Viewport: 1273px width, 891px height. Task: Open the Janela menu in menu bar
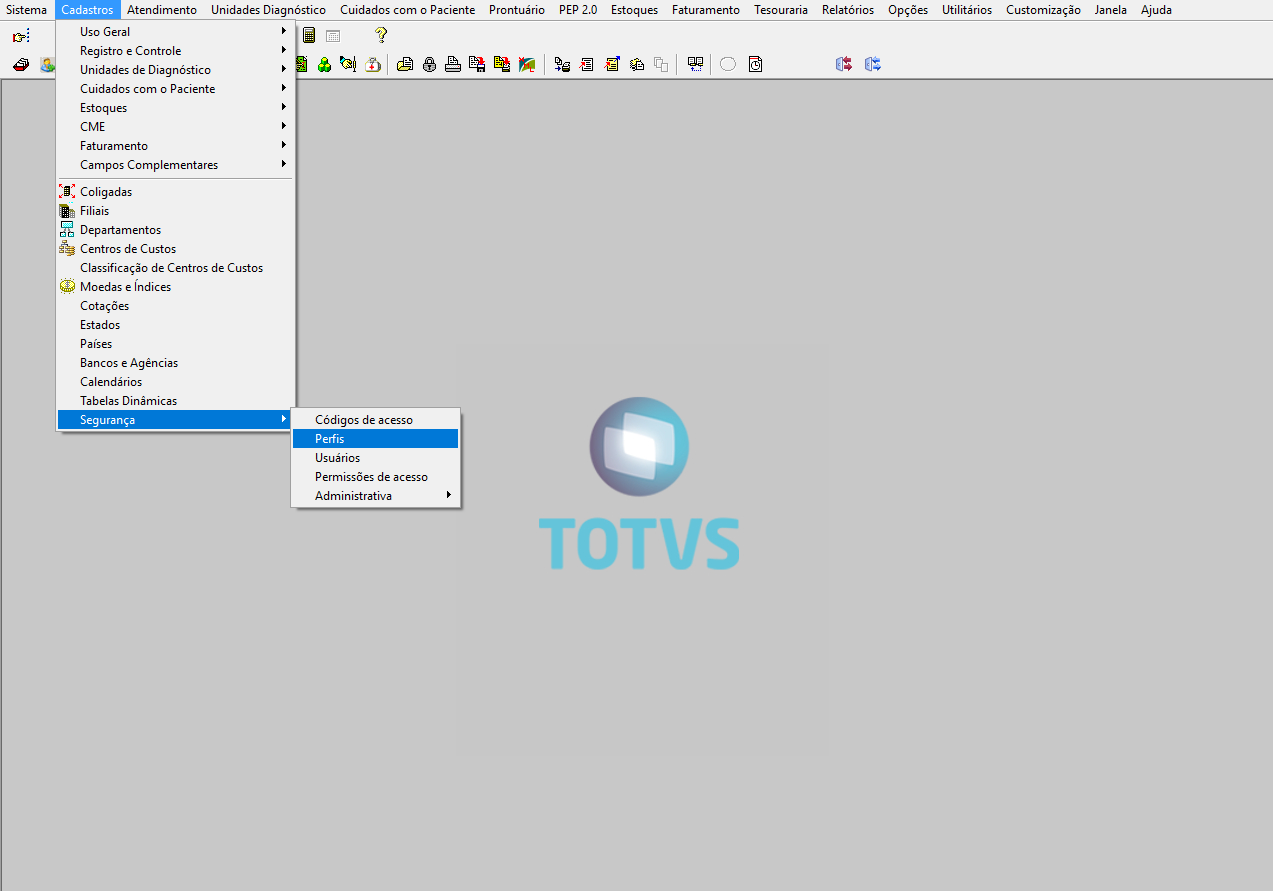[1111, 10]
